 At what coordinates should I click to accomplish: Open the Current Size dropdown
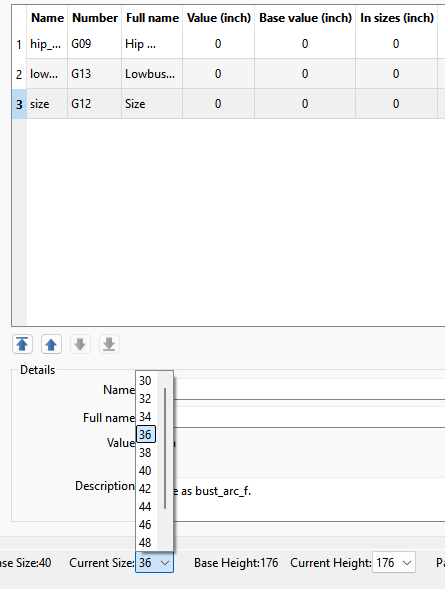(x=154, y=562)
